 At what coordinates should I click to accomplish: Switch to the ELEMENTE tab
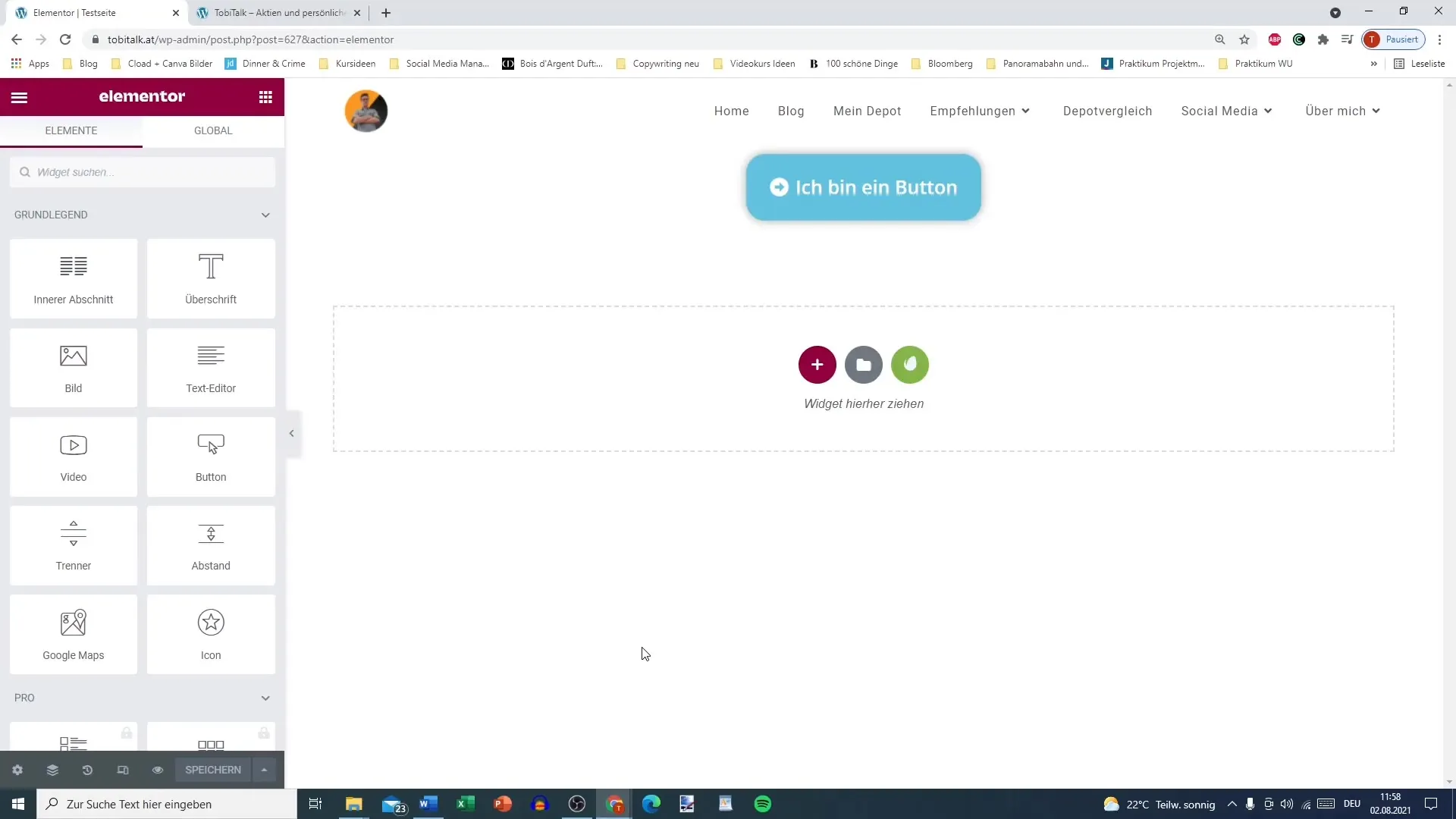point(71,130)
